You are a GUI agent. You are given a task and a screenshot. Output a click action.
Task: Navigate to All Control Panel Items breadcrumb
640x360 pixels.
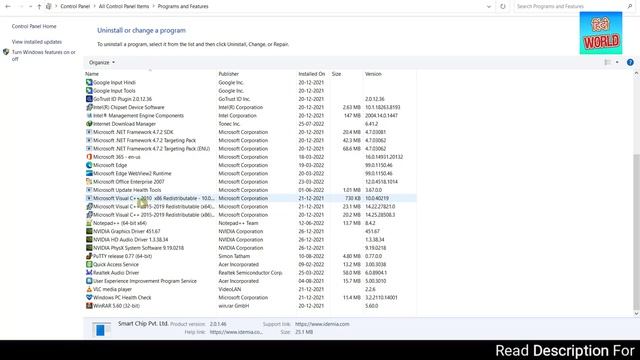coord(124,7)
